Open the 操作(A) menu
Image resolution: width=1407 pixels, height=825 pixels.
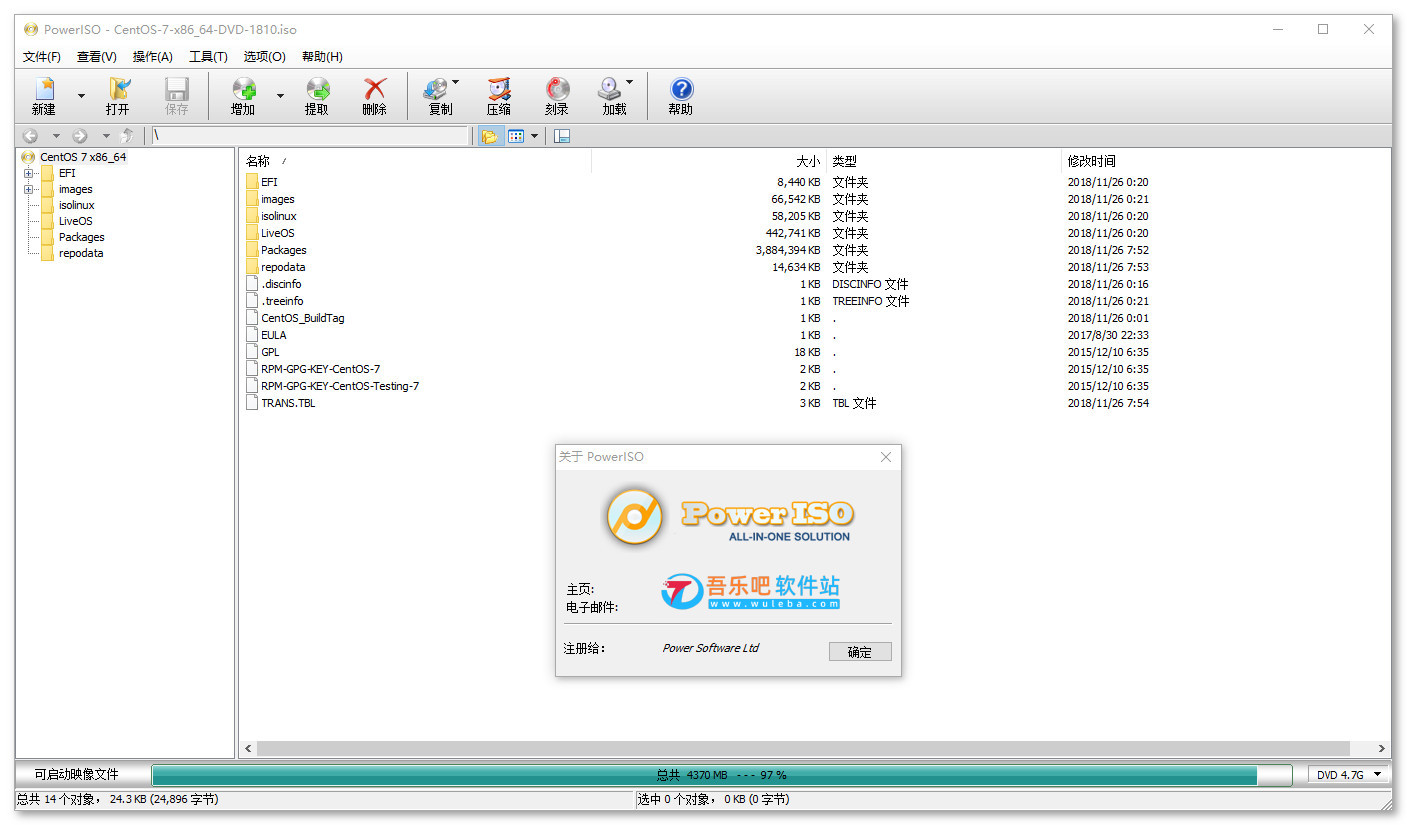click(153, 57)
